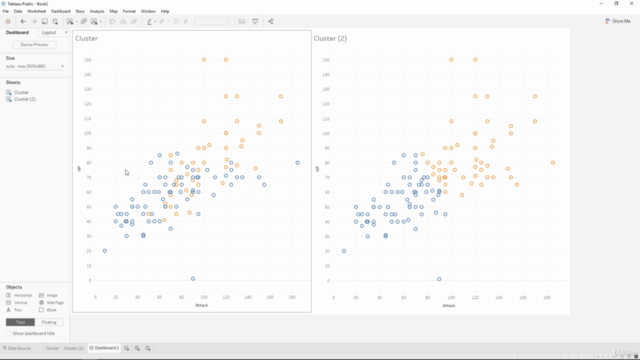
Task: Click the Sort ascending toolbar icon
Action: [123, 21]
